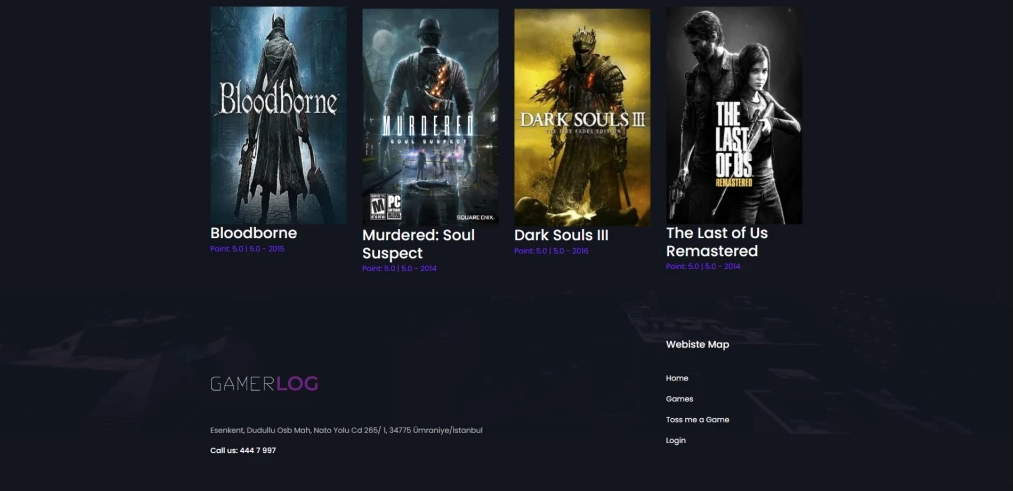The image size is (1013, 491).
Task: Click the Esenkent address line
Action: point(346,430)
